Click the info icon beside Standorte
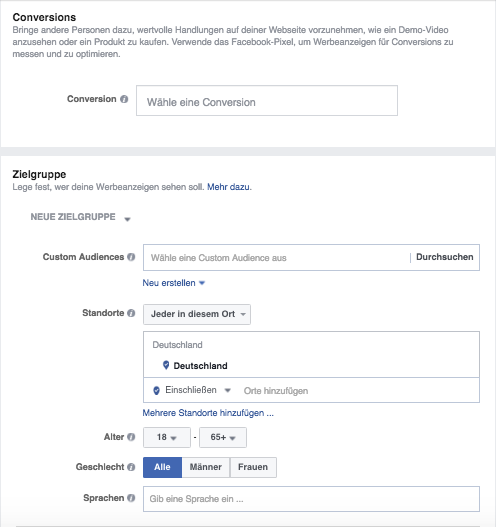 click(x=131, y=313)
